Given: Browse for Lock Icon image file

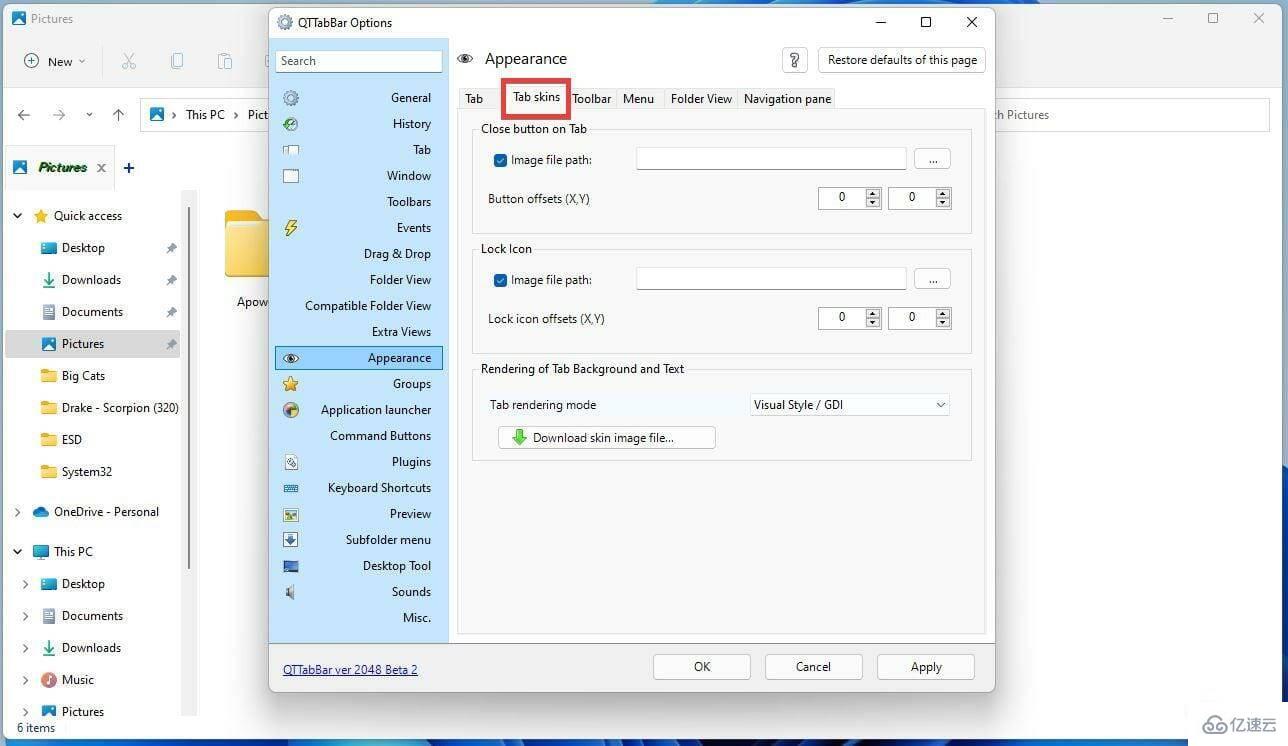Looking at the screenshot, I should pos(932,279).
